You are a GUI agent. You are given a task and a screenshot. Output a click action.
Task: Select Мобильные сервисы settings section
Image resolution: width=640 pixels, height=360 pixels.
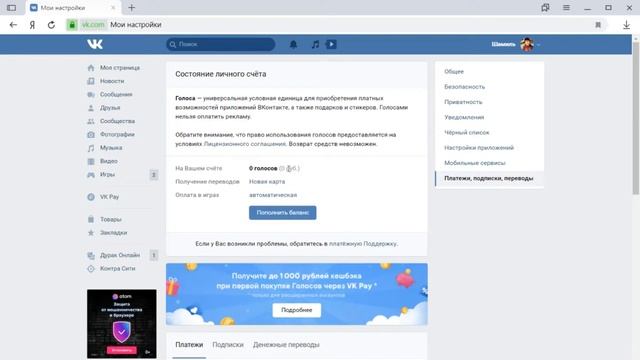tap(475, 163)
